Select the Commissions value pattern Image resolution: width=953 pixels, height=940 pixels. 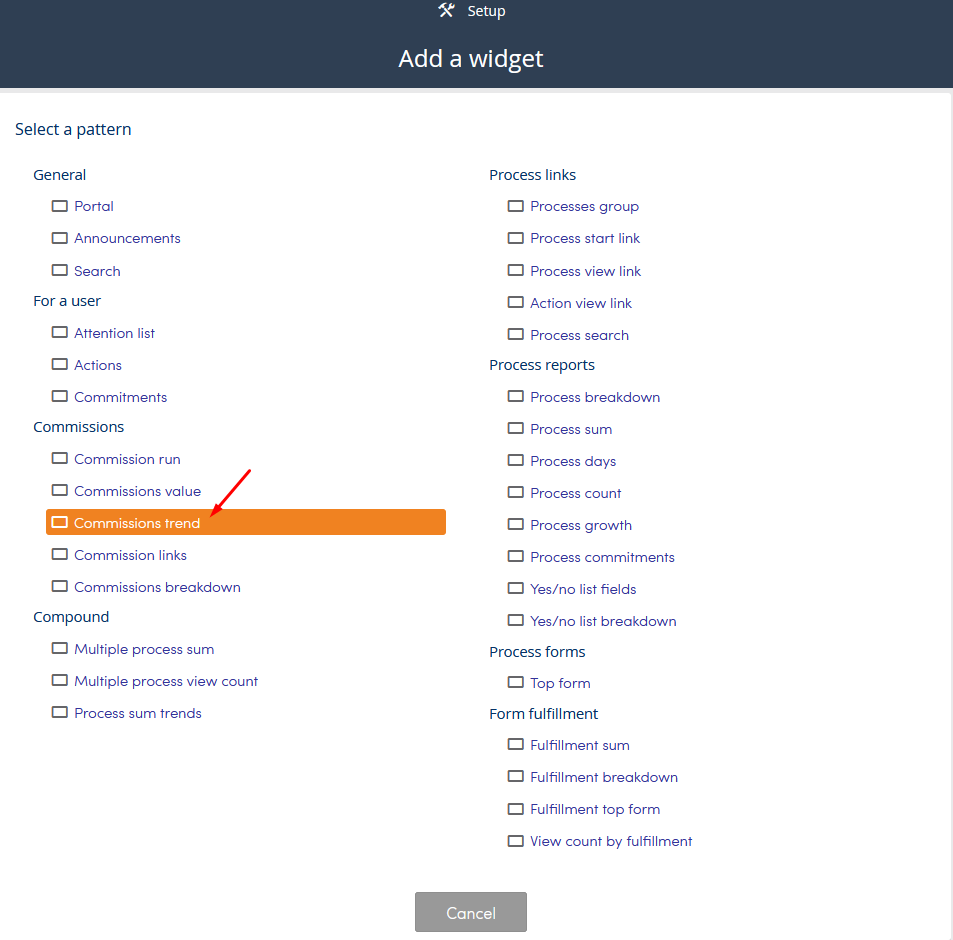pos(137,491)
